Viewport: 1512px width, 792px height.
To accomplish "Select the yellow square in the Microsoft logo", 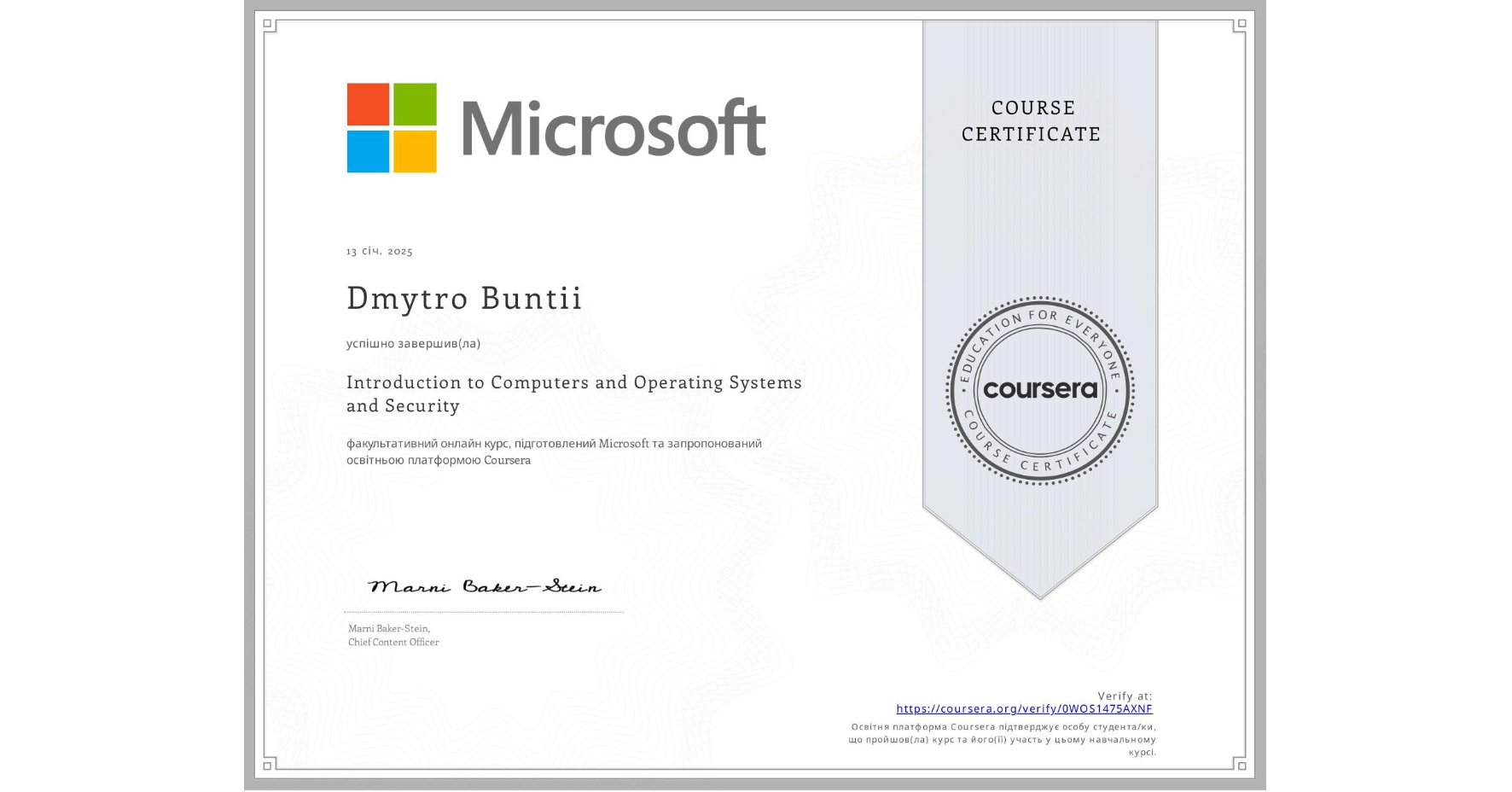I will point(416,151).
